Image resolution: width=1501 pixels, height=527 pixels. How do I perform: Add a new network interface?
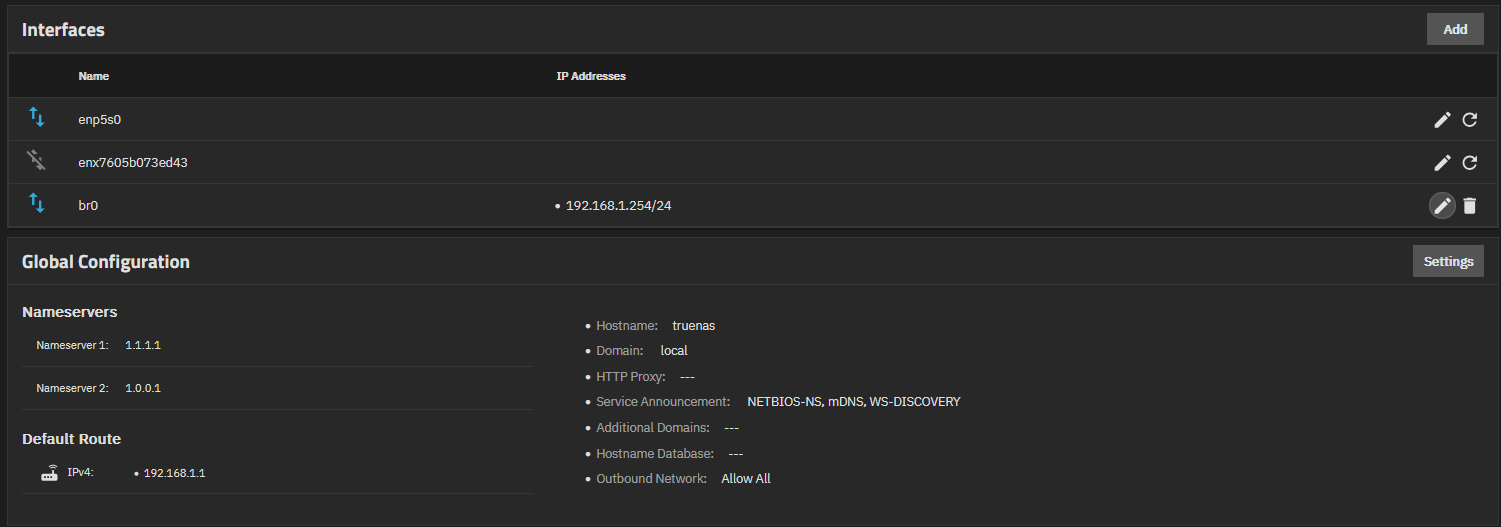click(1455, 29)
